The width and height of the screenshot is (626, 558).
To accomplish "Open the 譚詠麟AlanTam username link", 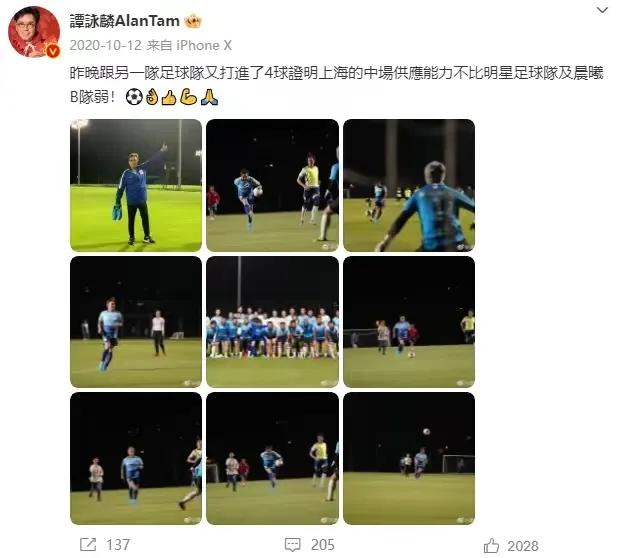I will click(x=125, y=21).
